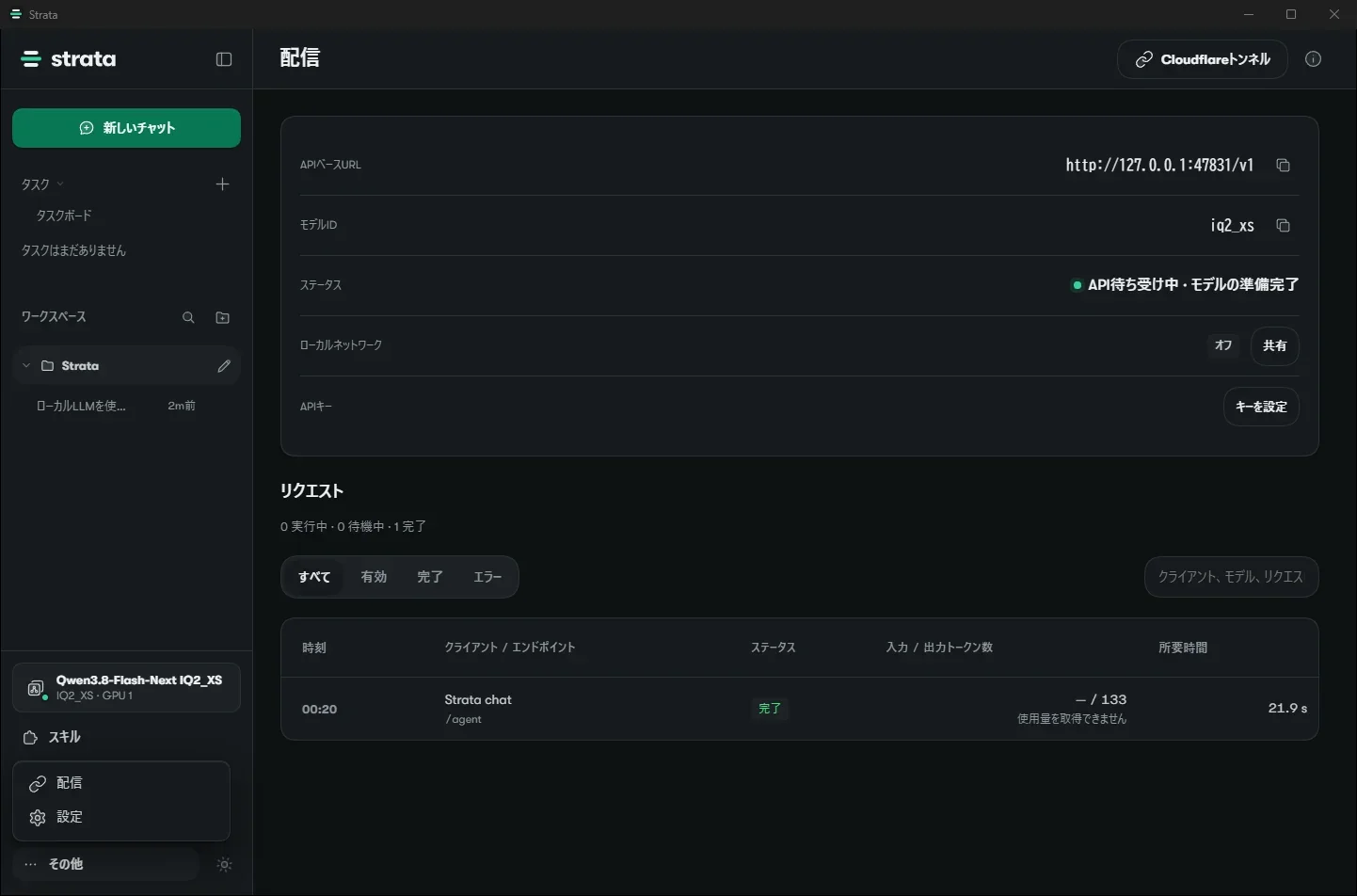Set local network to オフ

(x=1223, y=345)
